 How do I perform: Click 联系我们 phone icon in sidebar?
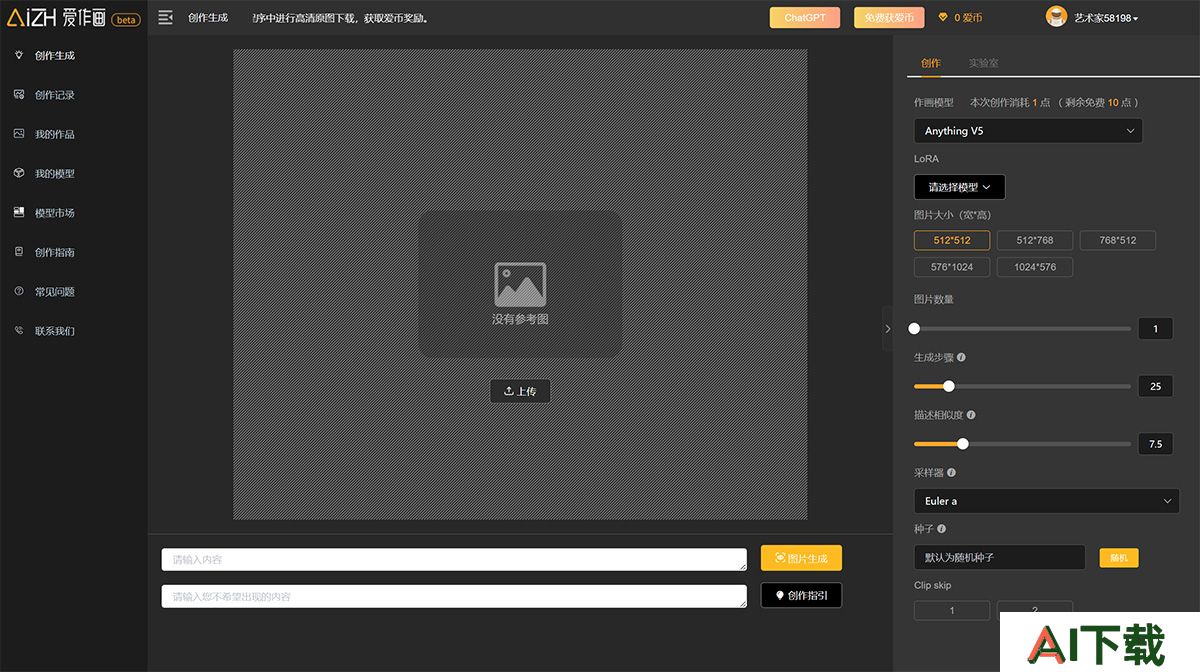coord(18,330)
